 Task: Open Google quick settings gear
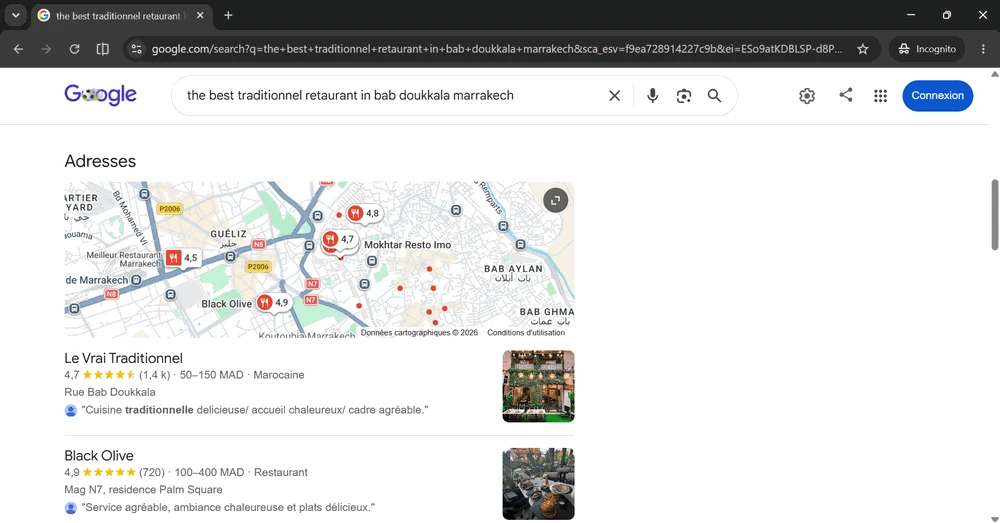(807, 96)
